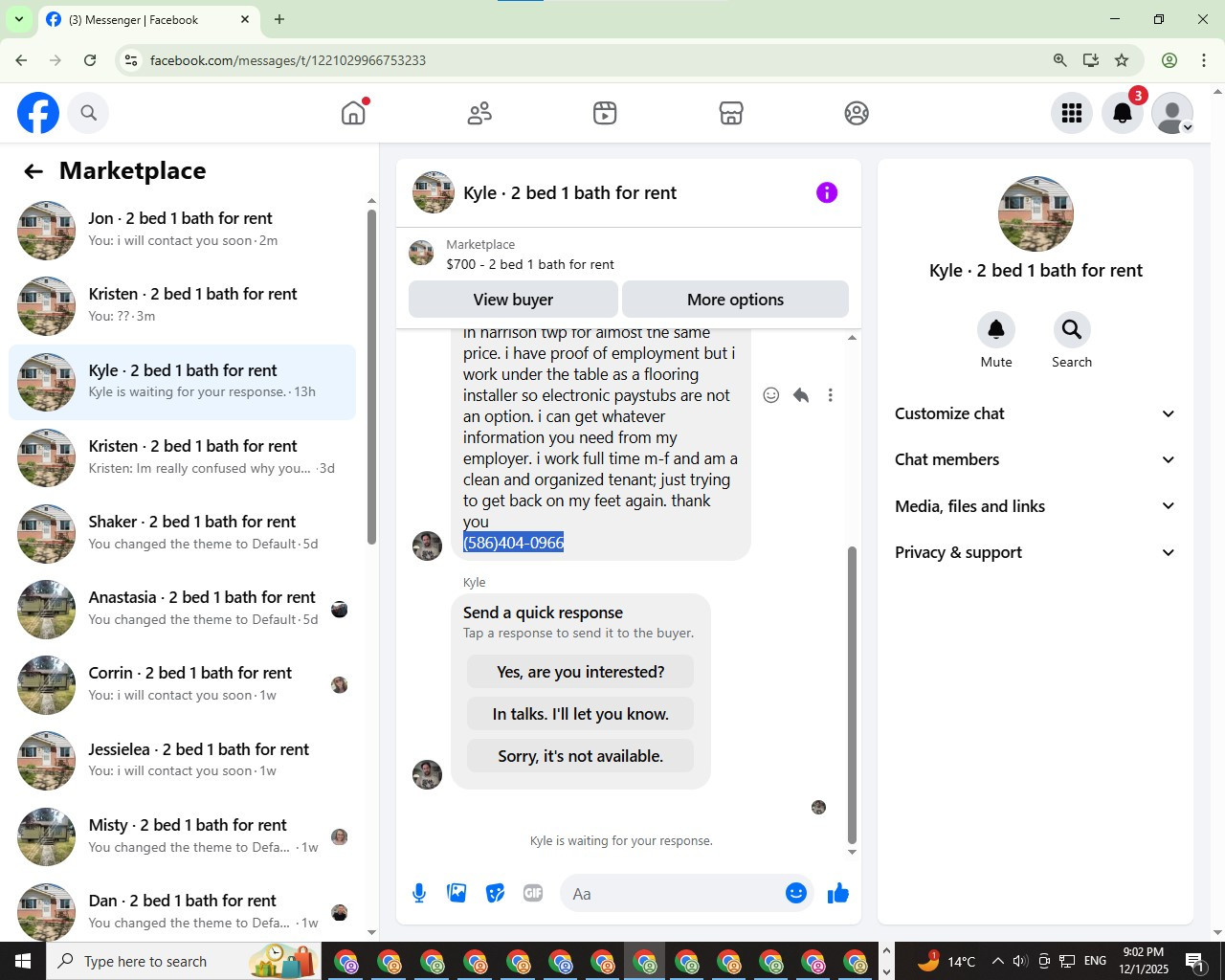Image resolution: width=1225 pixels, height=980 pixels.
Task: Reload the page
Action: 90,60
